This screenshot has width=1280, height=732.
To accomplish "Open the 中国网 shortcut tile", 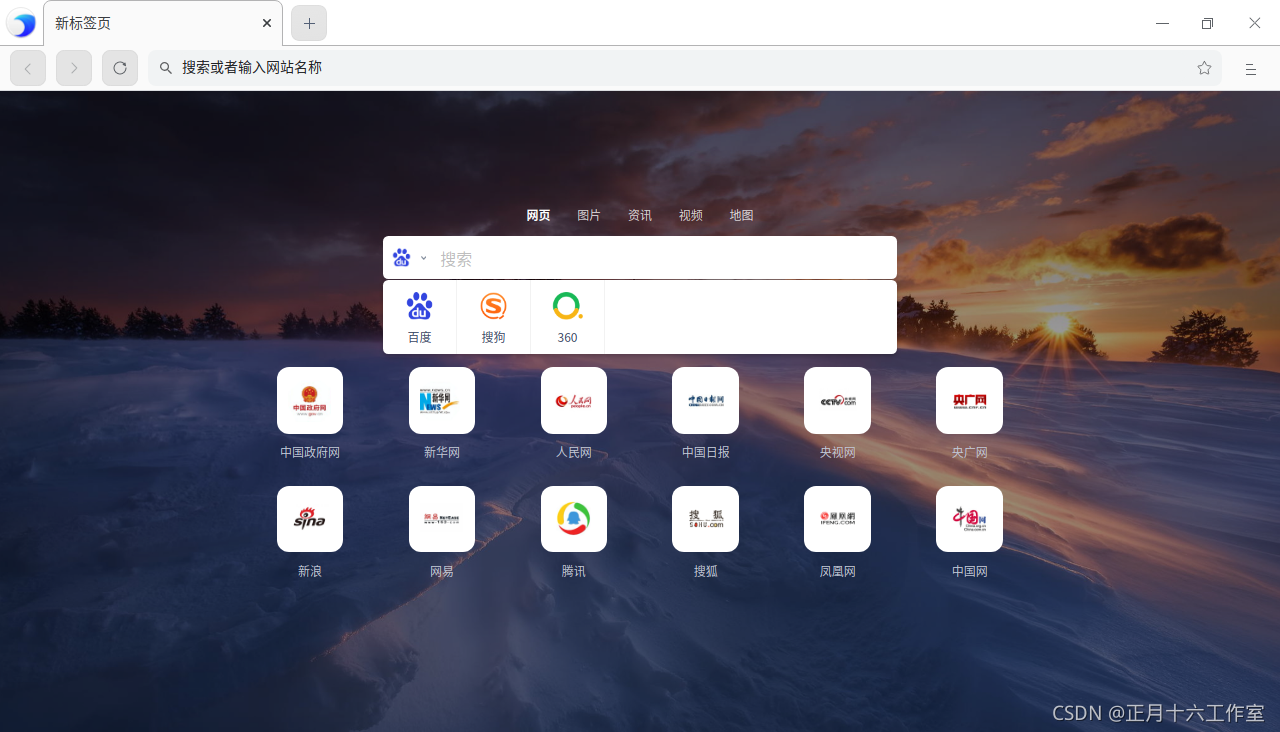I will 969,519.
